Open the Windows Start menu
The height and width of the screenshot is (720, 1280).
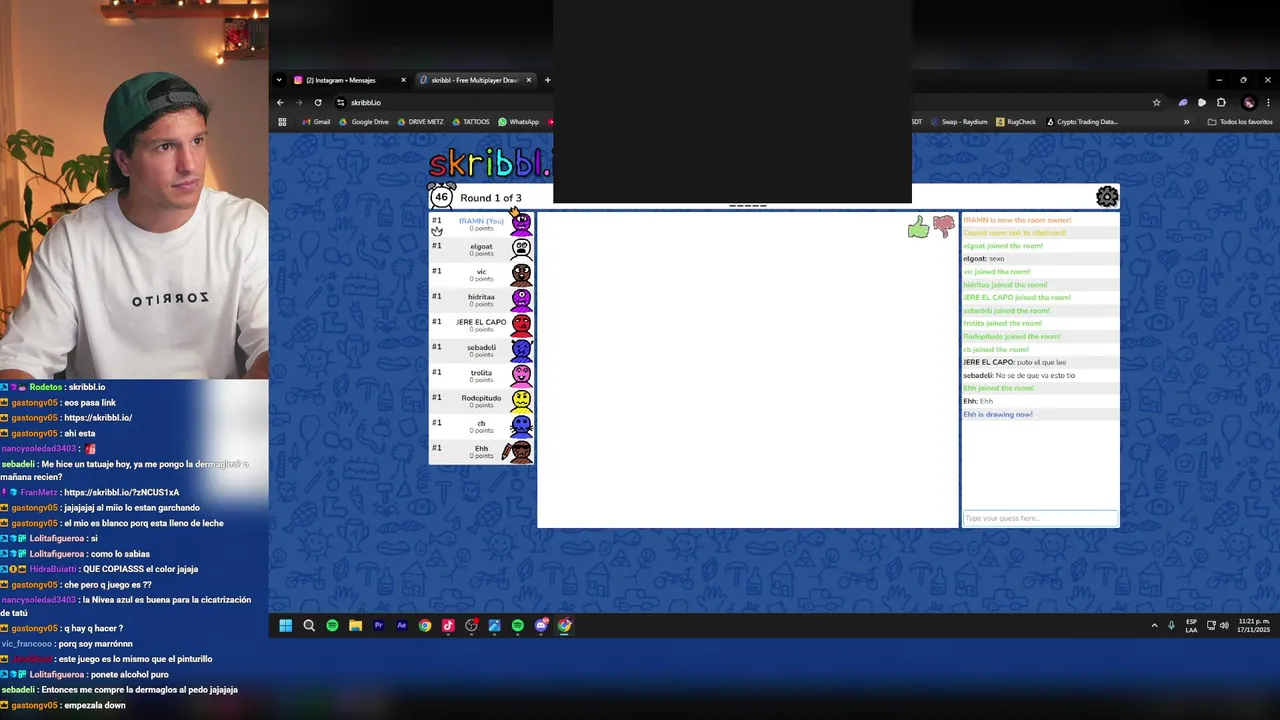pyautogui.click(x=285, y=626)
